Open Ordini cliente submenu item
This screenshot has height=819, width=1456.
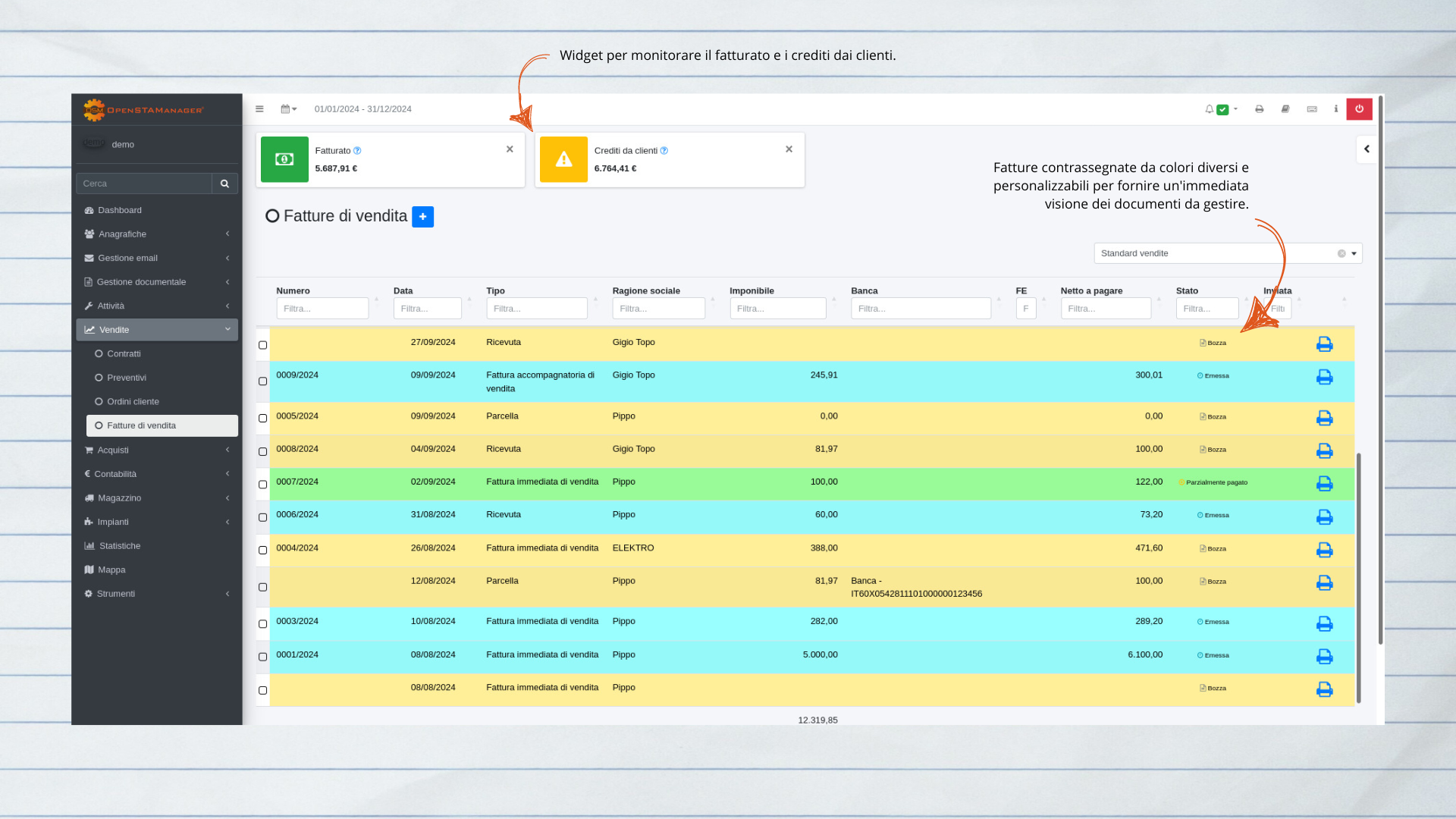pyautogui.click(x=162, y=402)
